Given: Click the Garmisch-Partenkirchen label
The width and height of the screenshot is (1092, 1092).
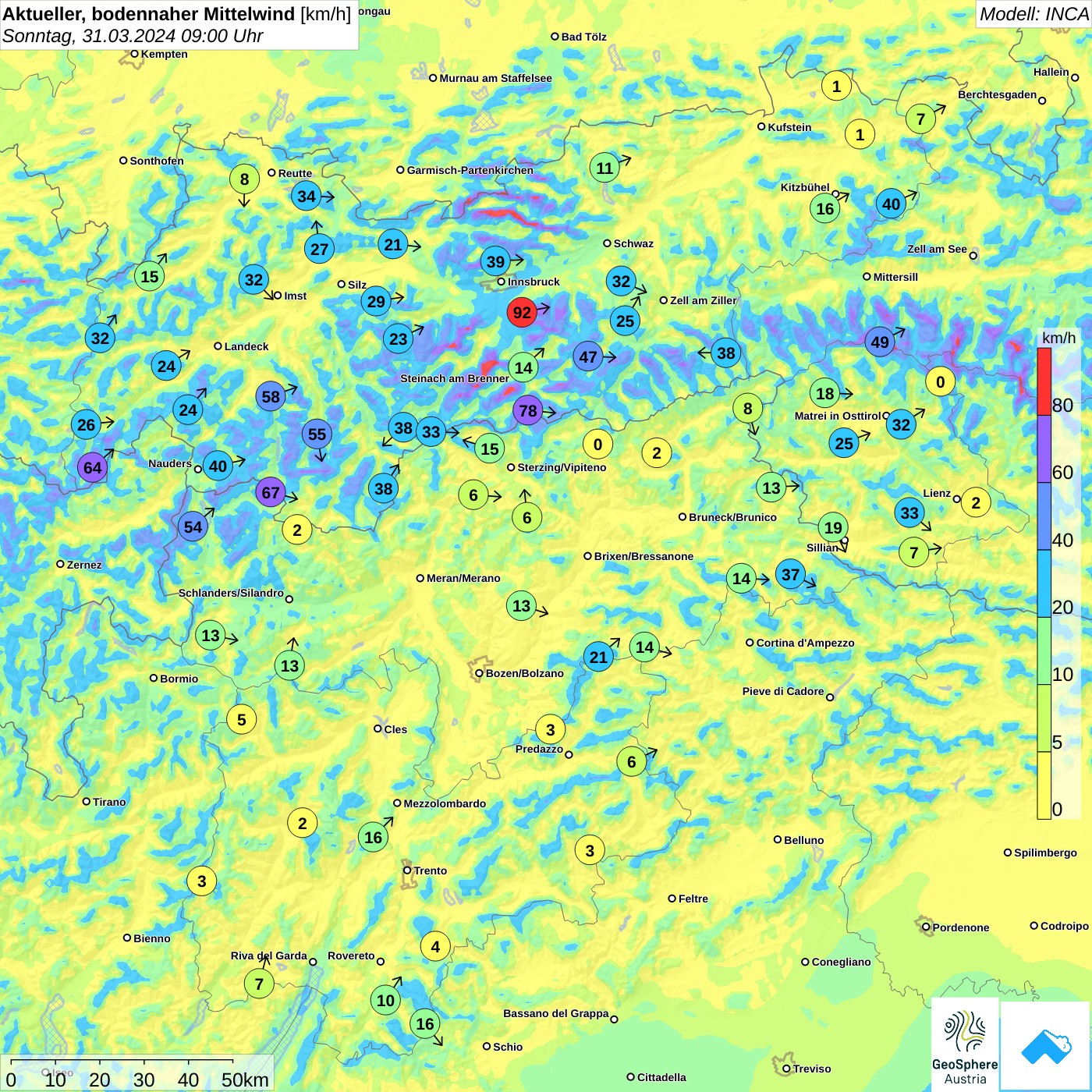Looking at the screenshot, I should tap(470, 170).
